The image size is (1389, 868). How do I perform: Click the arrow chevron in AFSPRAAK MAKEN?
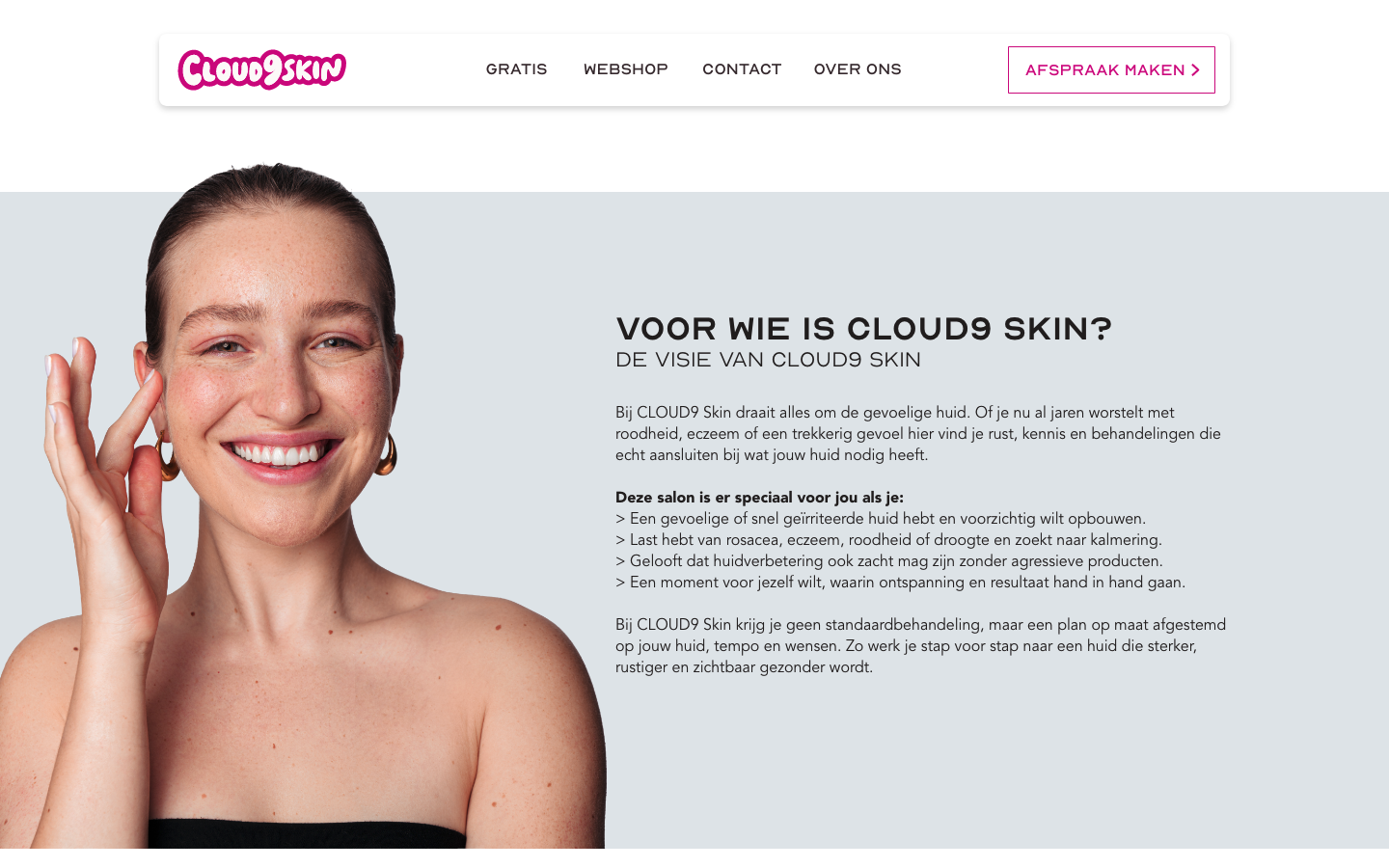[x=1195, y=70]
